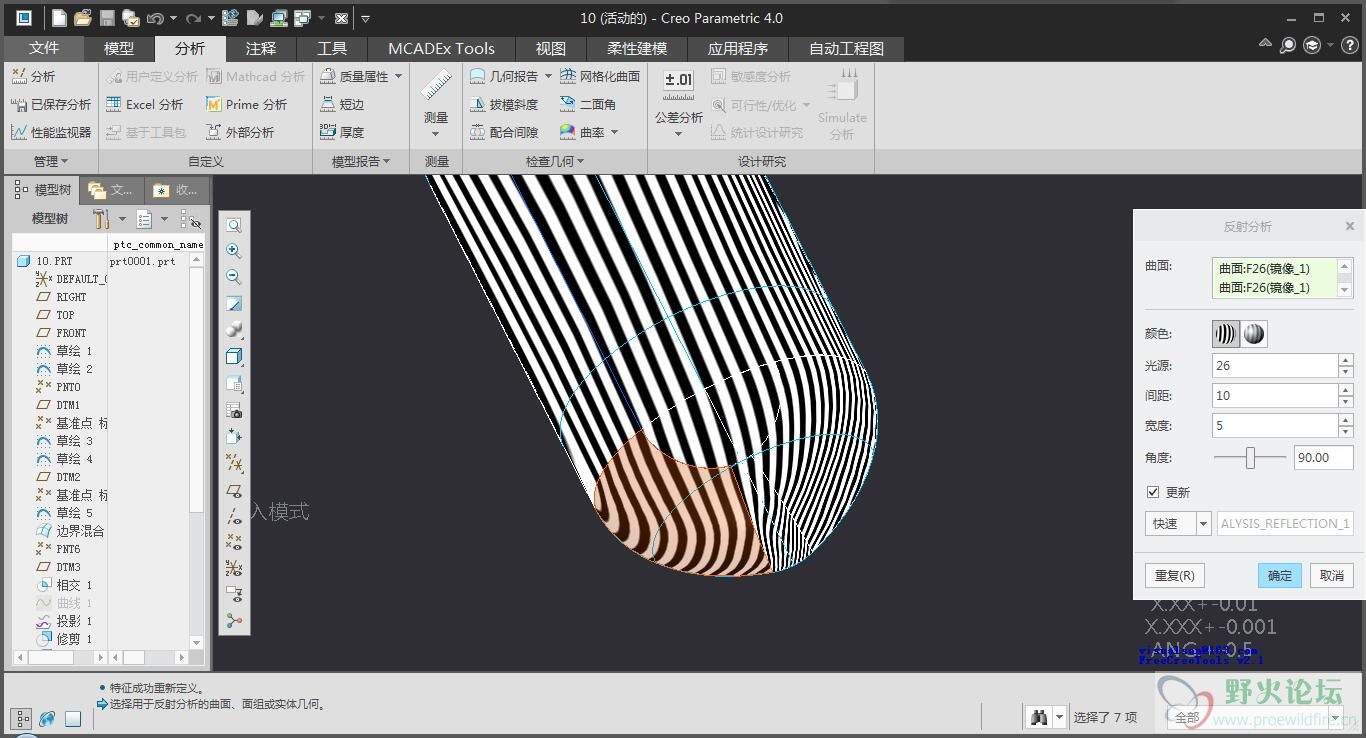Screen dimensions: 1366x738
Task: Click the Zoom In magnifier icon
Action: (234, 251)
